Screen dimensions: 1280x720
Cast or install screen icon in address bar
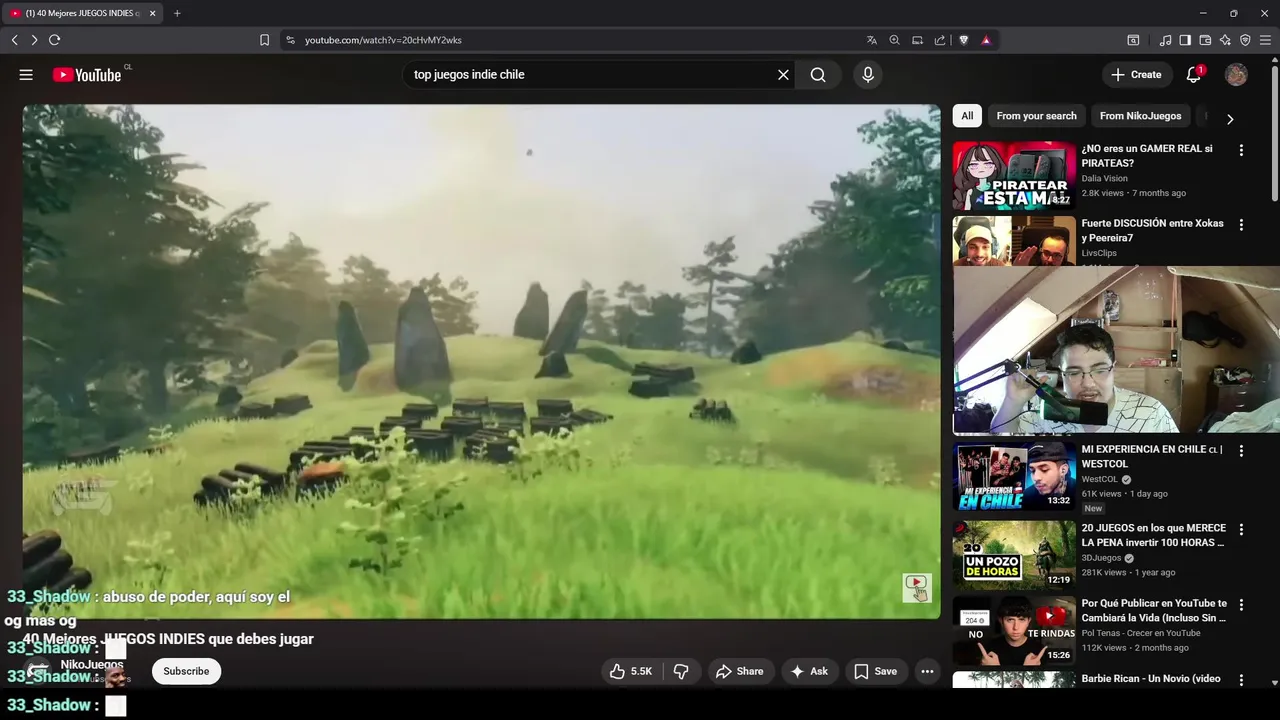click(917, 40)
